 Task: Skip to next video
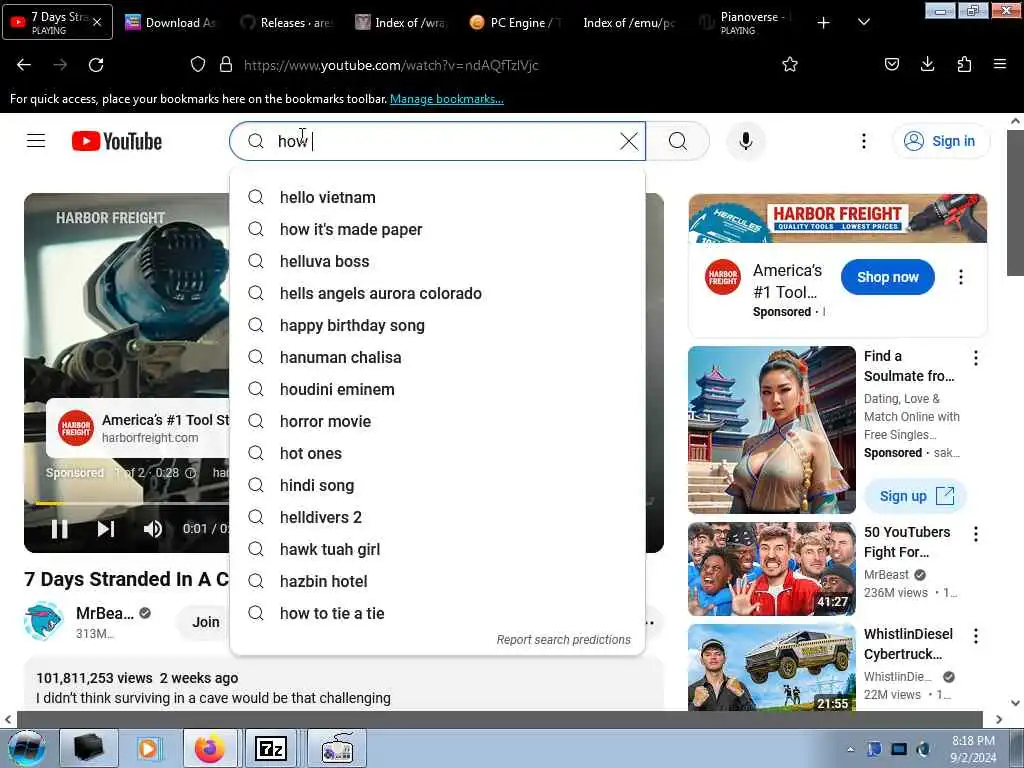click(106, 528)
